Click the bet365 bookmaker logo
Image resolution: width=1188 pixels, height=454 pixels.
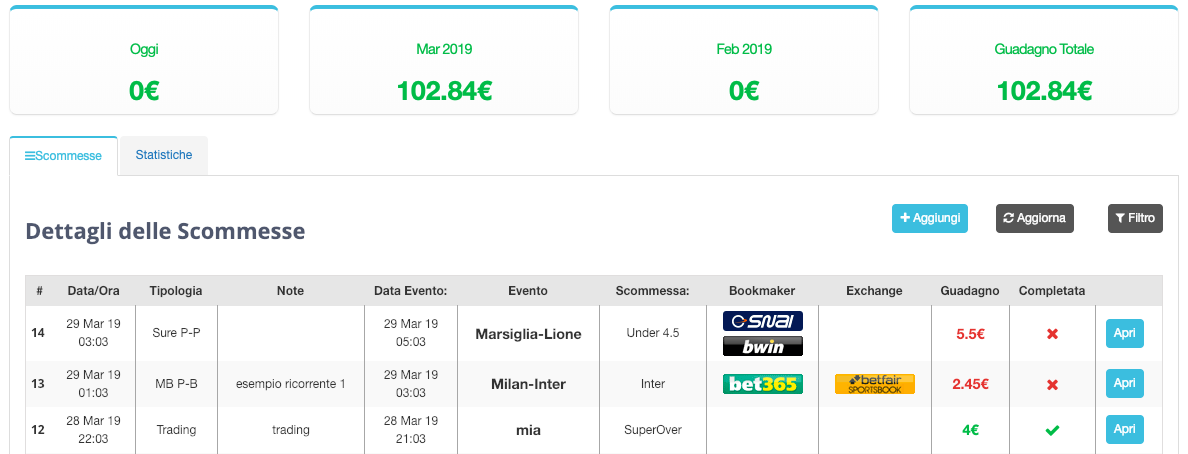tap(762, 384)
